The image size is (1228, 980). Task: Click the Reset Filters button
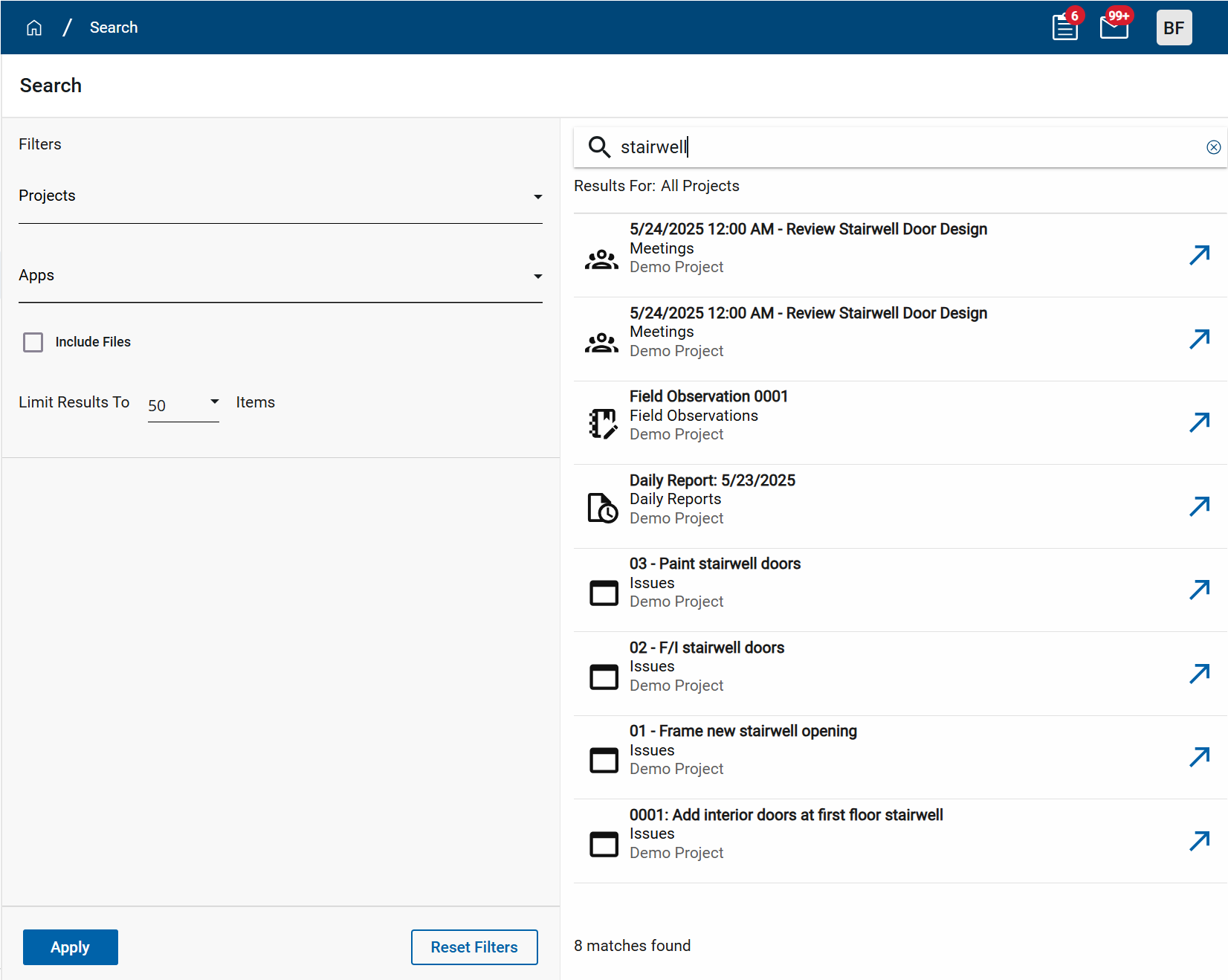pyautogui.click(x=474, y=947)
